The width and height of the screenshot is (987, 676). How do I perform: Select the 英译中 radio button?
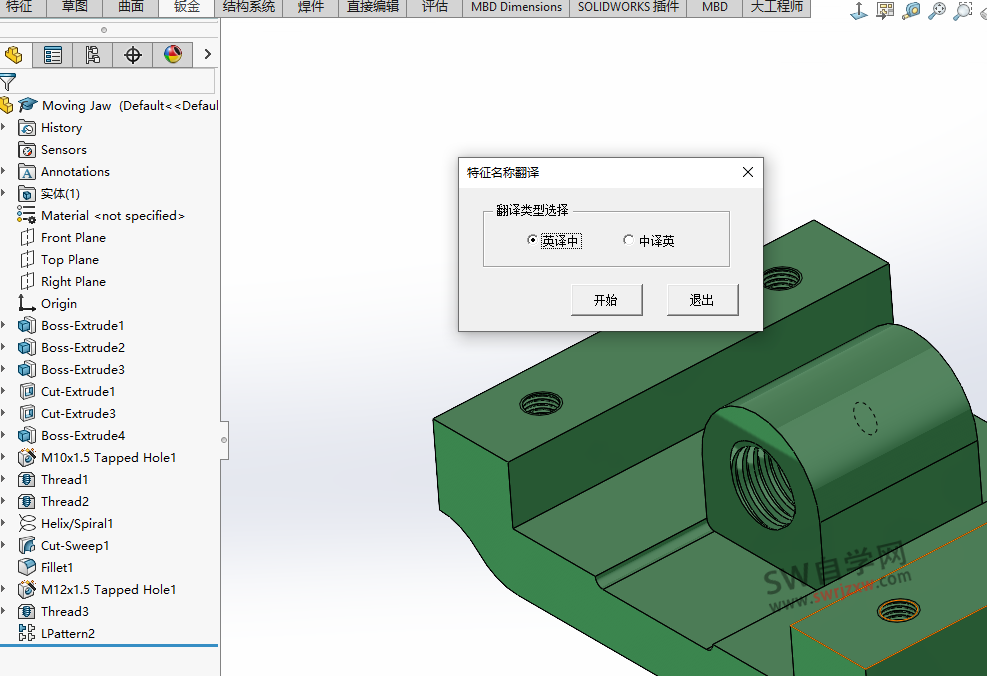[532, 240]
